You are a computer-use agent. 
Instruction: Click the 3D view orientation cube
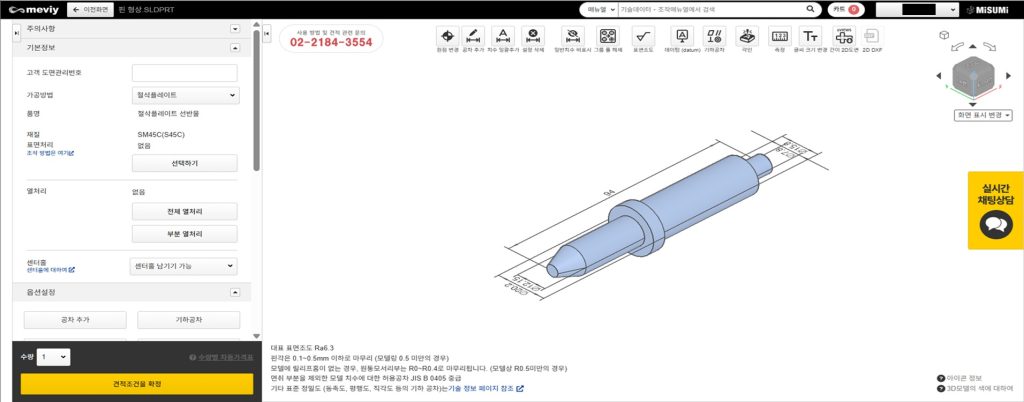[x=972, y=79]
